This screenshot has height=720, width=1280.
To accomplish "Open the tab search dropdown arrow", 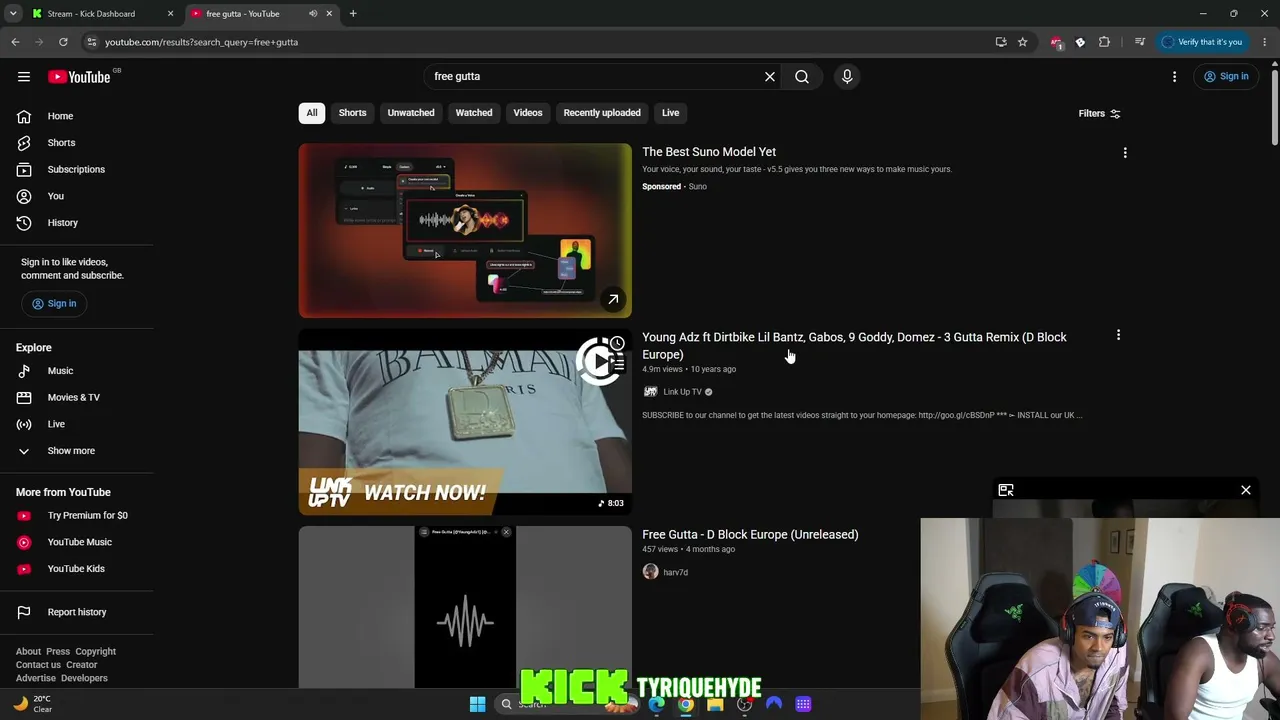I will point(13,14).
